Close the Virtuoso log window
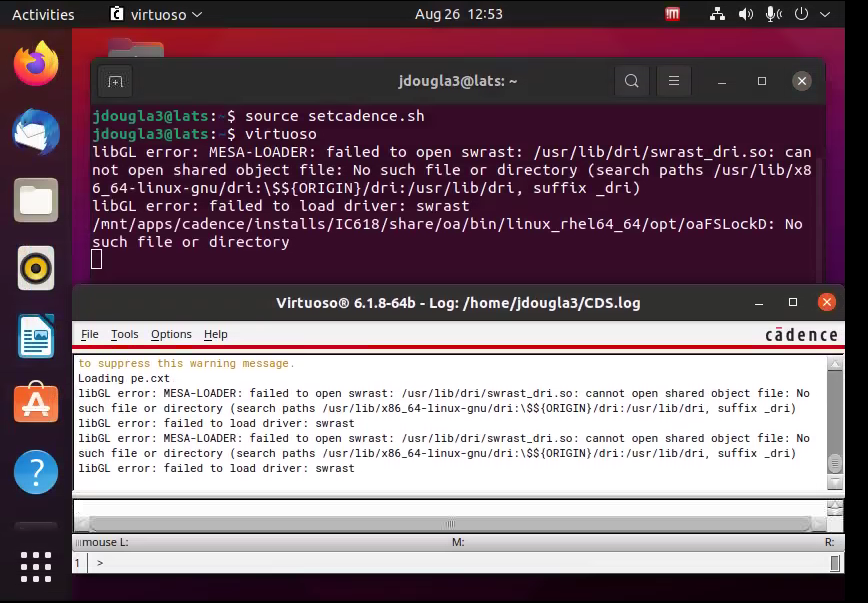868x603 pixels. coord(826,302)
